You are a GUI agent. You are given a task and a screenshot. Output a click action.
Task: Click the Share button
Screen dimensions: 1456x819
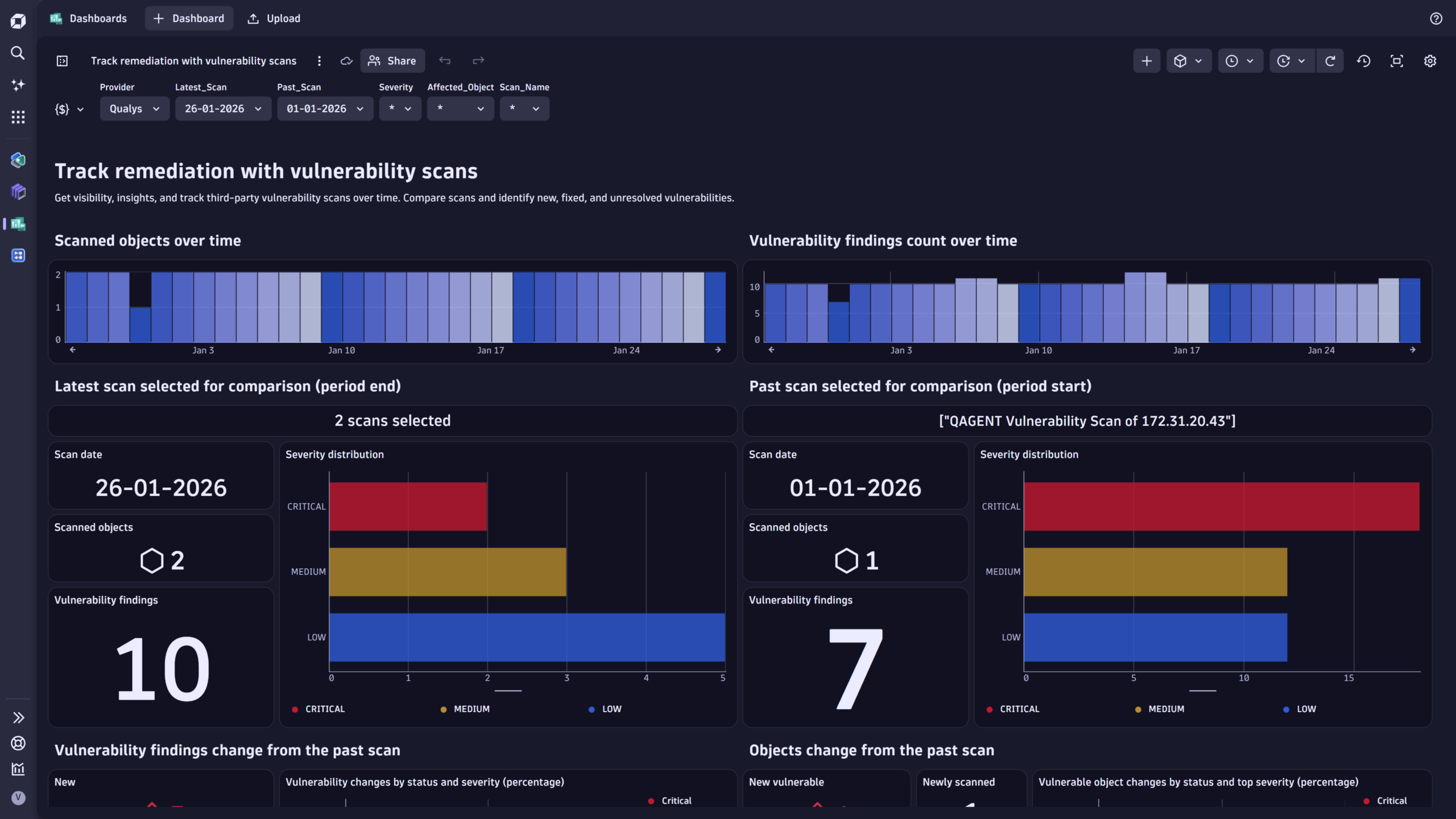(392, 61)
